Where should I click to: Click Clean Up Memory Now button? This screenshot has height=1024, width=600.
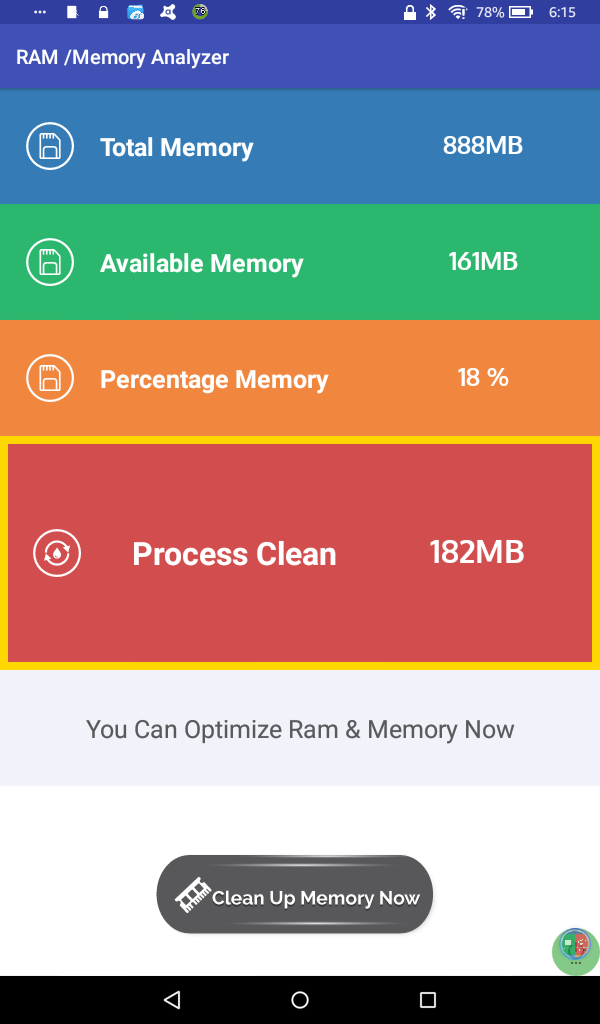[x=295, y=895]
